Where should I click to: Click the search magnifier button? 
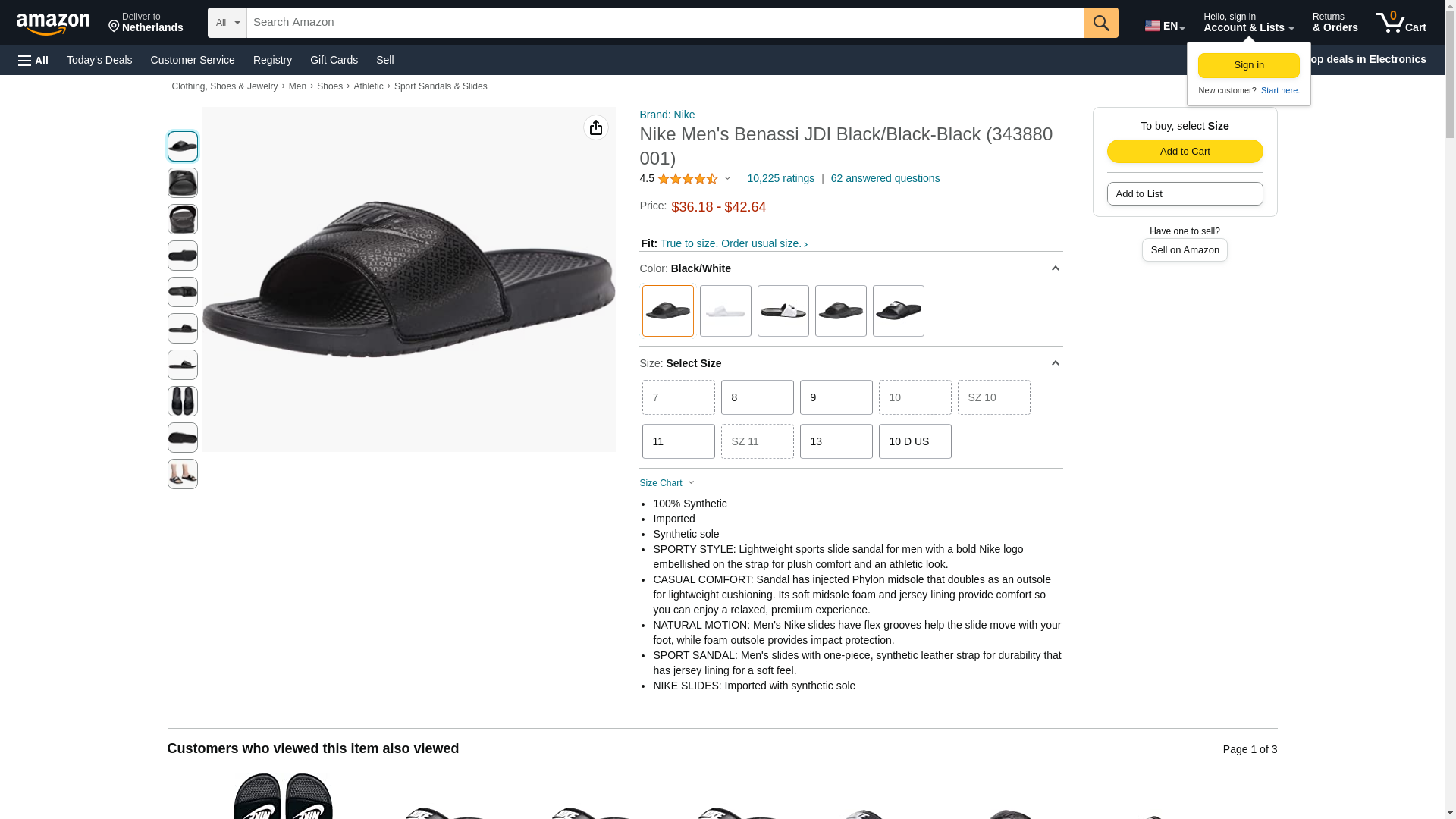click(x=1100, y=23)
